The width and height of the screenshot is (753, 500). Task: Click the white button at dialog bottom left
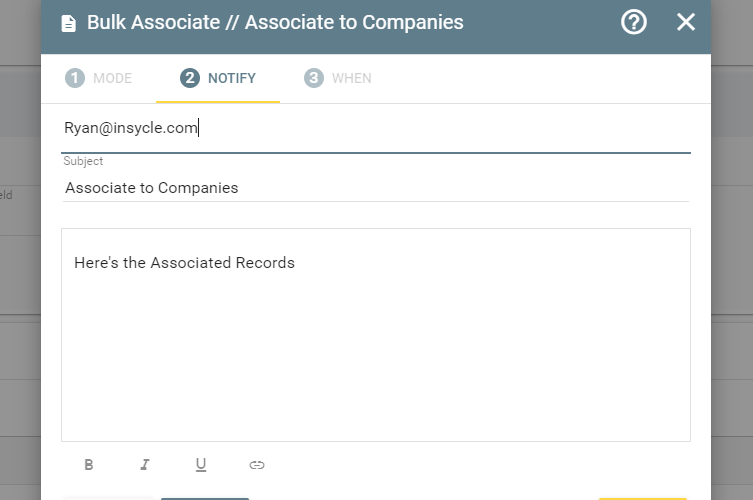[x=109, y=499]
